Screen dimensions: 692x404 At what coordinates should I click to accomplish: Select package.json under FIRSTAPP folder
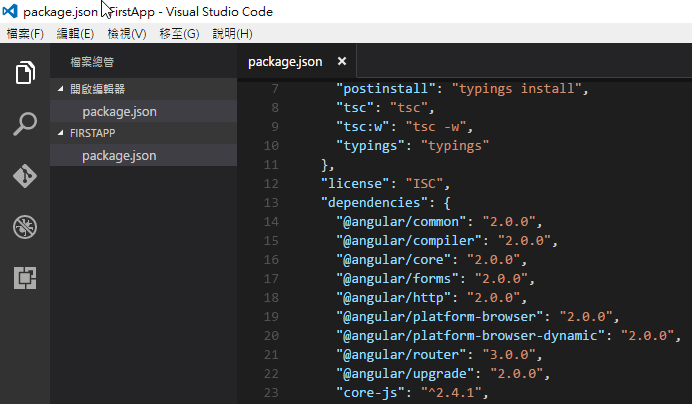tap(143, 155)
